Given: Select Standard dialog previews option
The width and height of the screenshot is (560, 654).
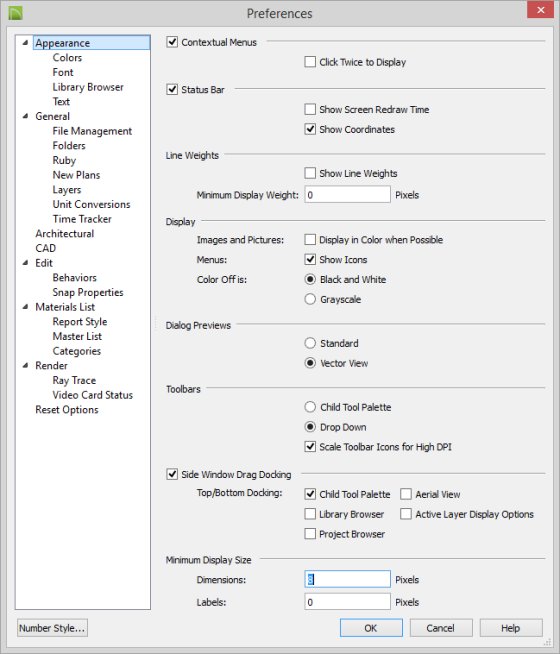Looking at the screenshot, I should click(x=310, y=343).
